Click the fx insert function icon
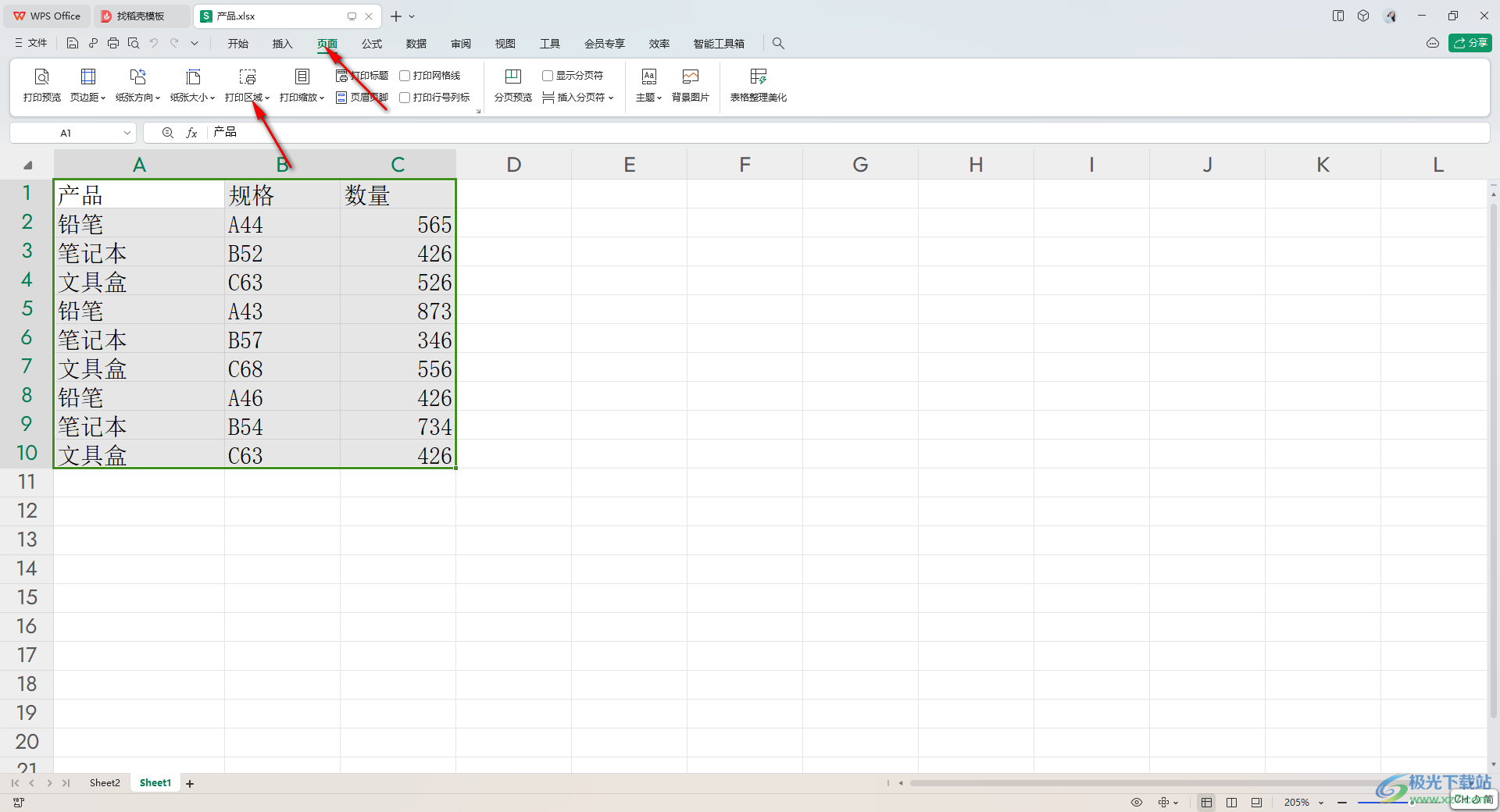Viewport: 1500px width, 812px height. pos(191,134)
